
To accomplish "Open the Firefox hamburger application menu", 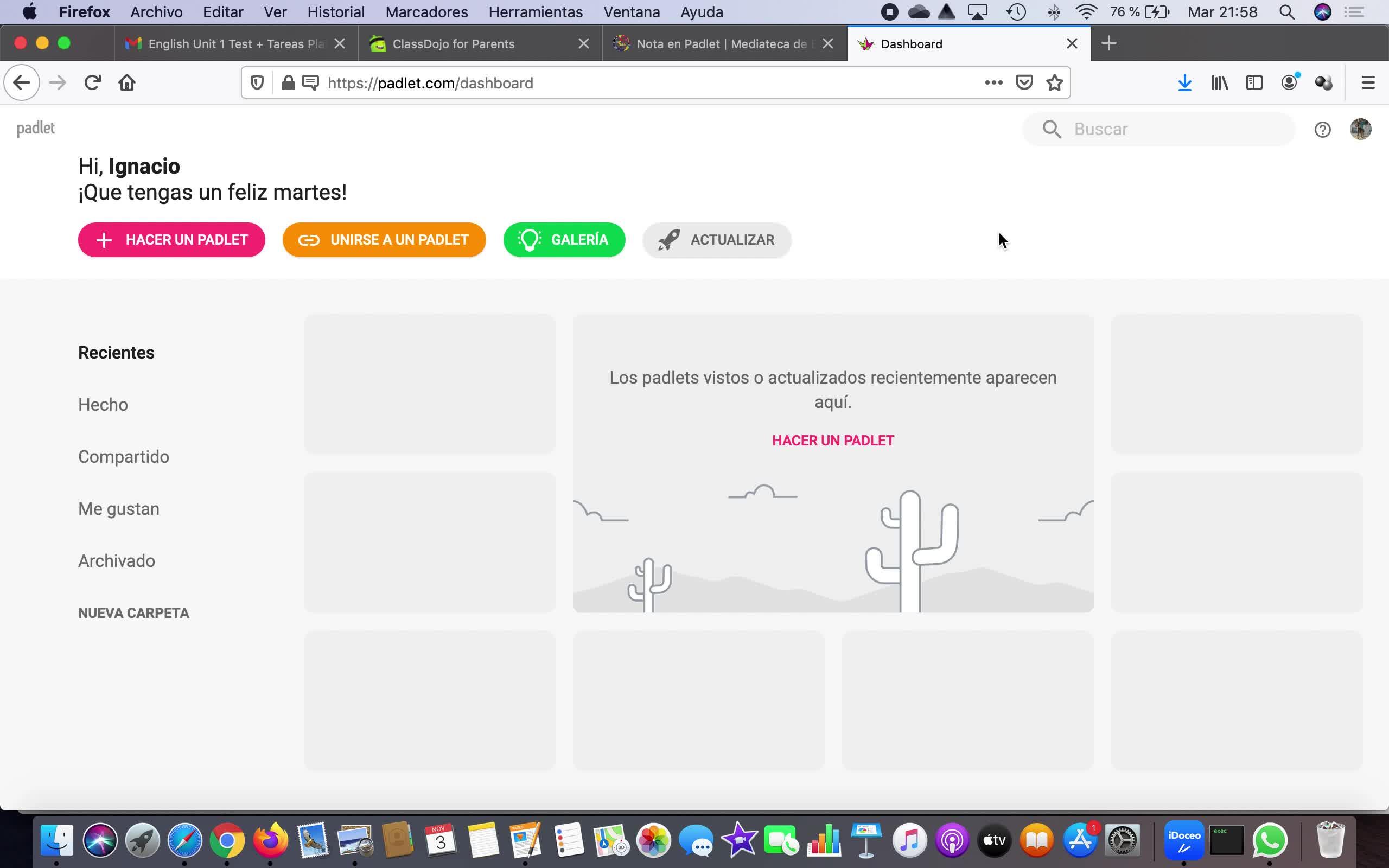I will click(1368, 83).
